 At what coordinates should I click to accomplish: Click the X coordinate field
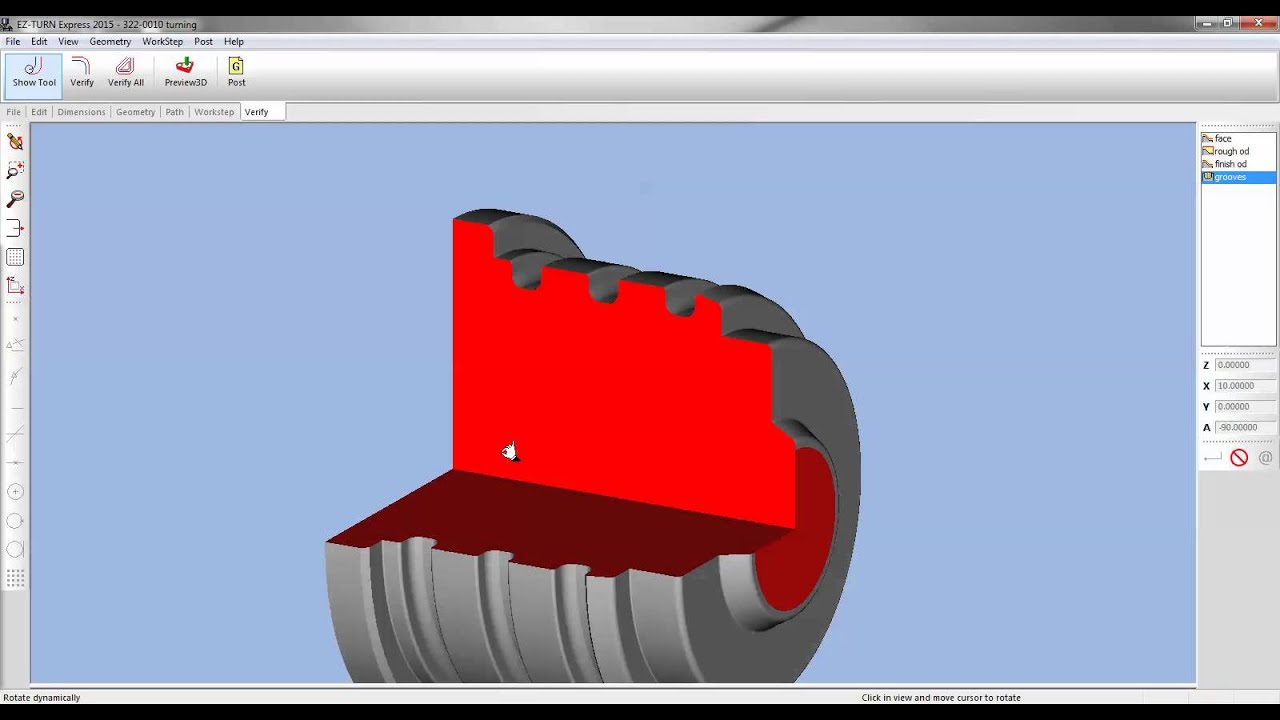click(1245, 386)
